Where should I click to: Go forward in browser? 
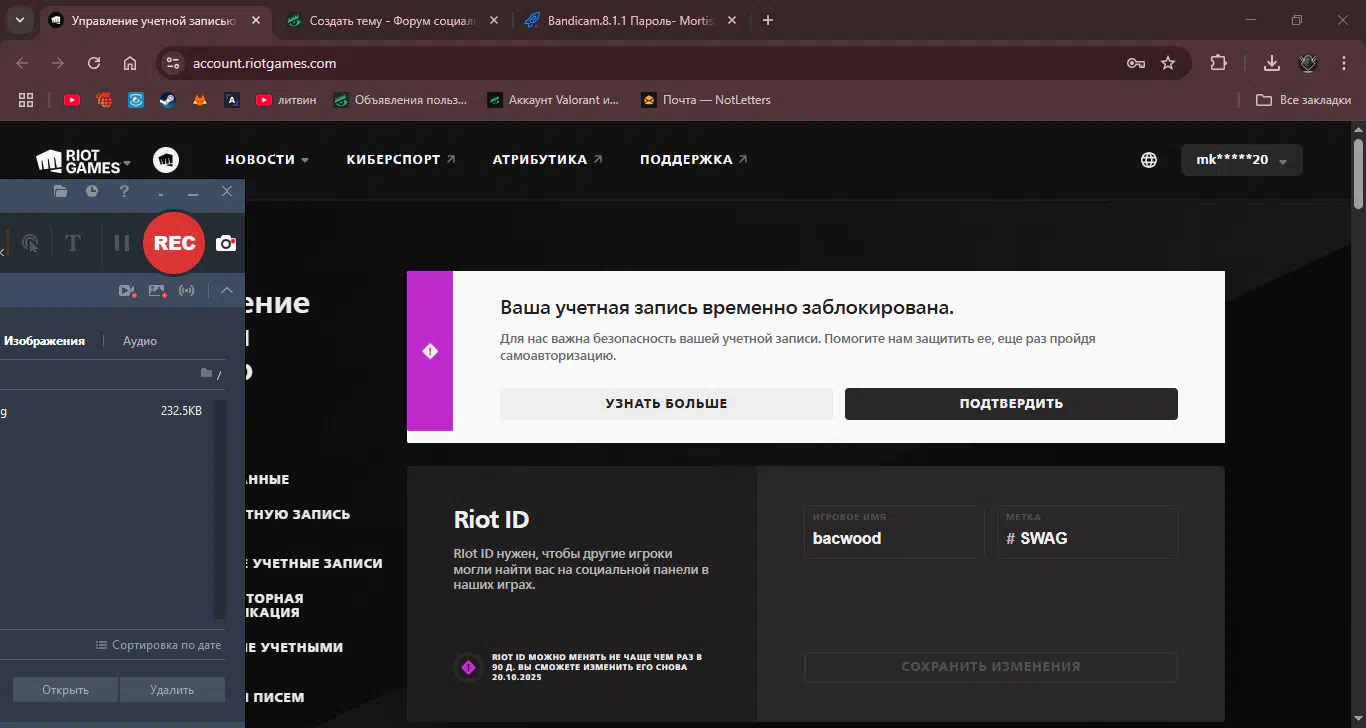pos(58,63)
